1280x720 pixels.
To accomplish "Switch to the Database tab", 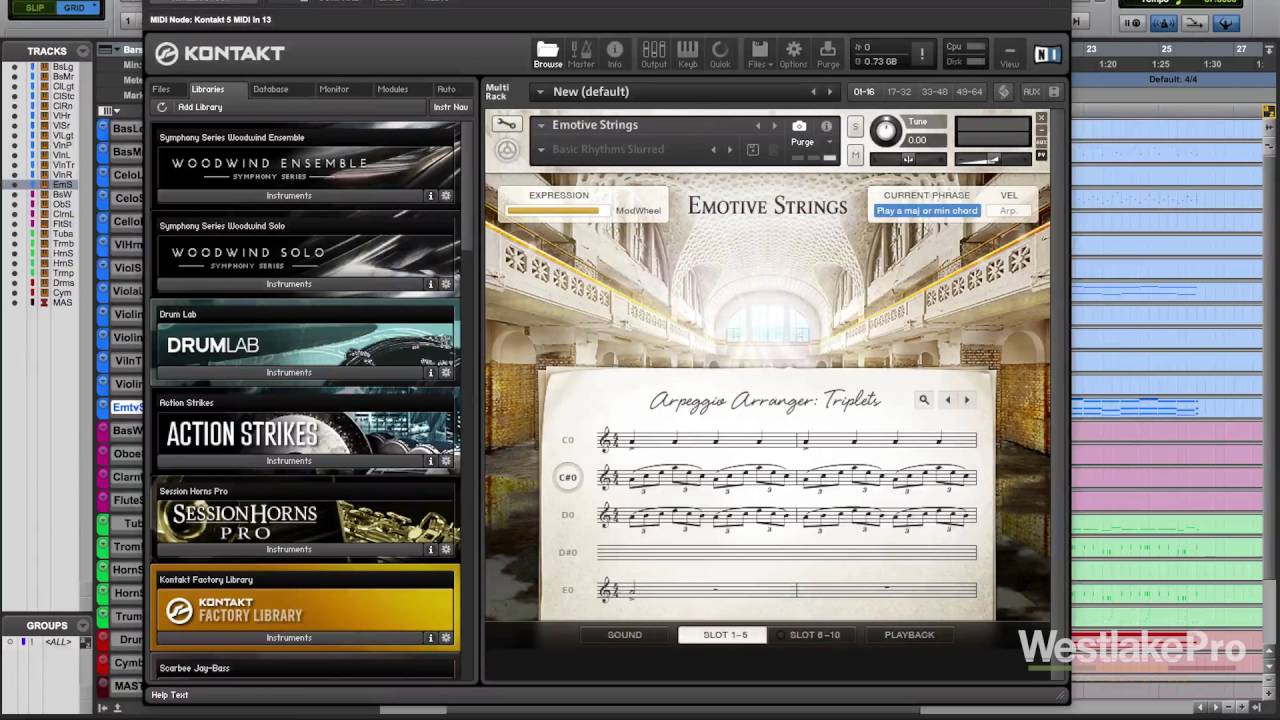I will (270, 89).
